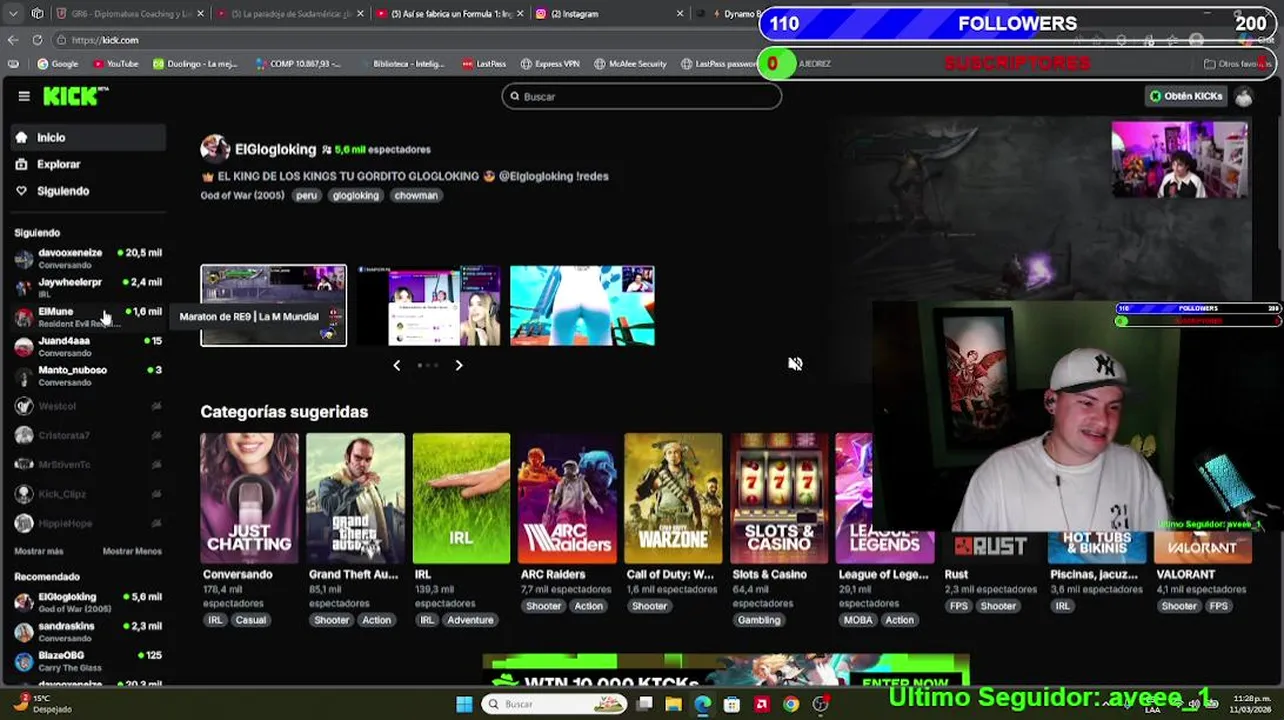This screenshot has height=720, width=1284.
Task: Open Manto_nuboso followed channel
Action: coord(88,376)
